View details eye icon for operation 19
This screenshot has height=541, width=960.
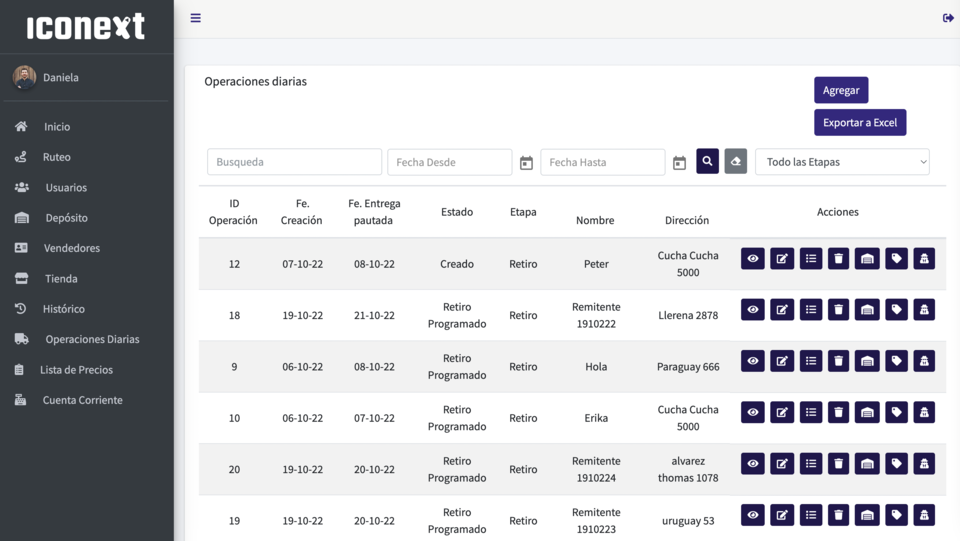752,516
